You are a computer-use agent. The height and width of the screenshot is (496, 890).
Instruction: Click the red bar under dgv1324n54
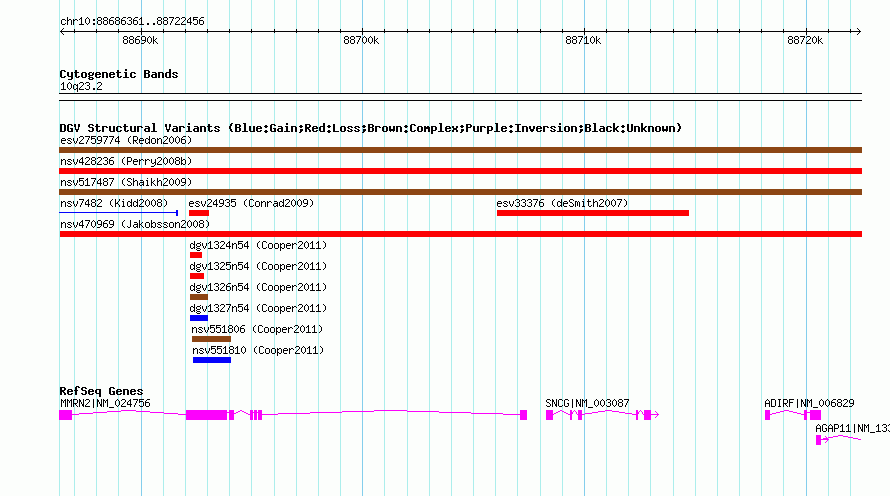pyautogui.click(x=196, y=255)
